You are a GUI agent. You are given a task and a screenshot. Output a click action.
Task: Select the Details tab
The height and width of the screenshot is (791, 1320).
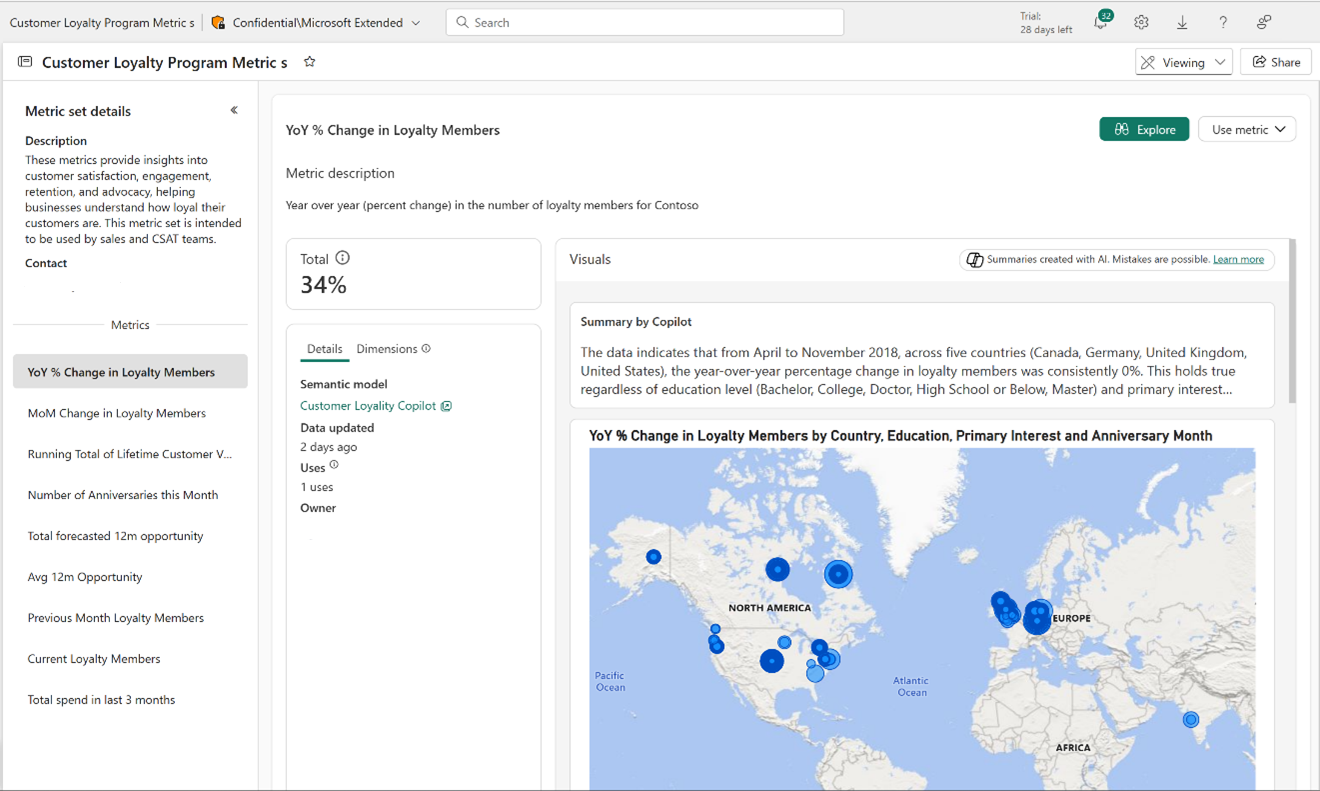click(324, 349)
